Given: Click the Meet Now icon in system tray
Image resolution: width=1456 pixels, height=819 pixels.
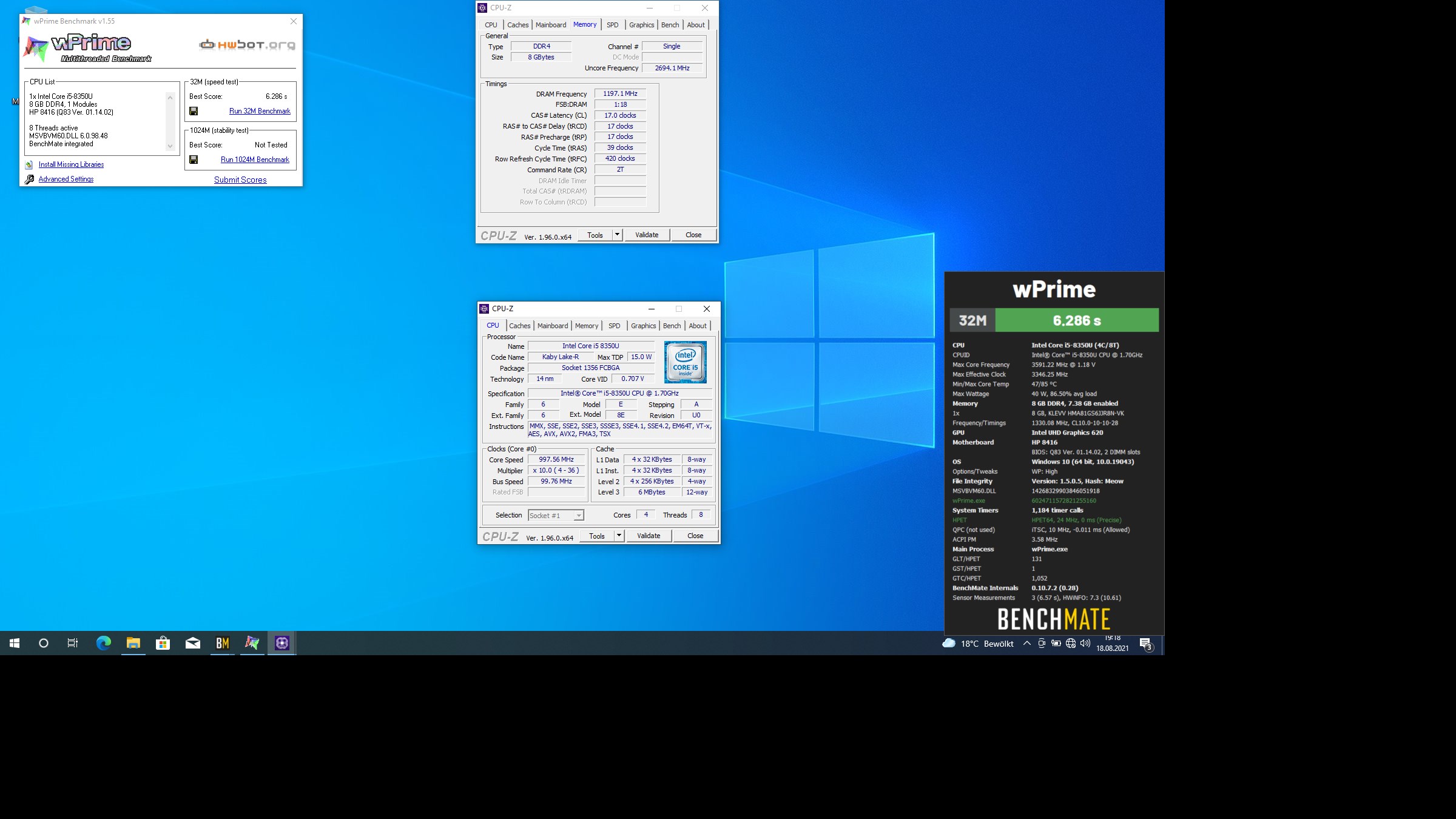Looking at the screenshot, I should point(1042,643).
